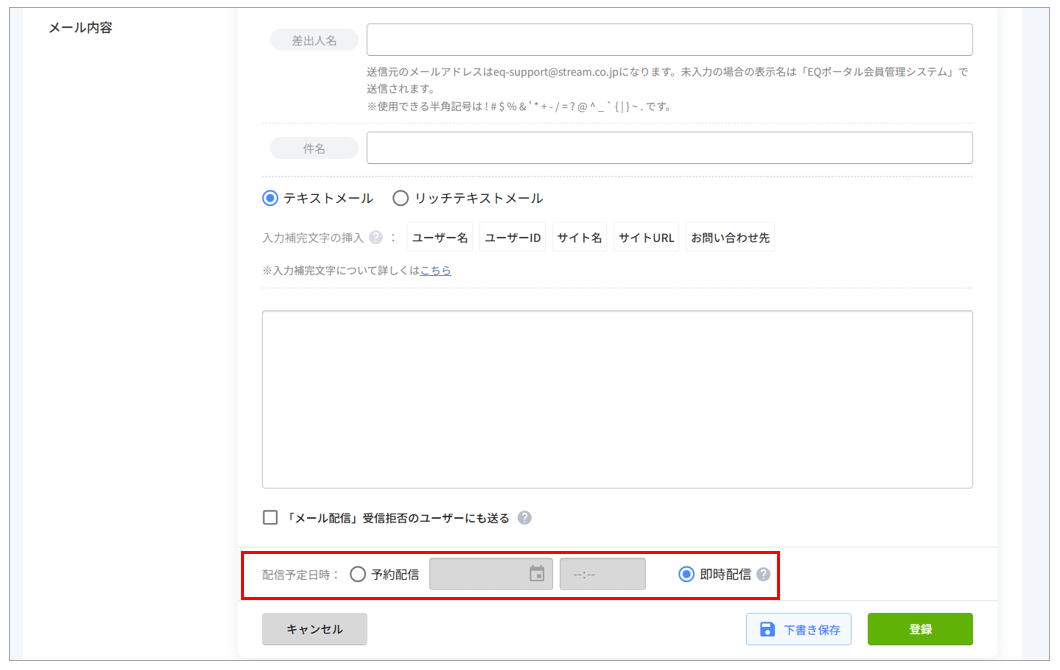Click the 件名 input field
This screenshot has width=1060, height=670.
[669, 147]
